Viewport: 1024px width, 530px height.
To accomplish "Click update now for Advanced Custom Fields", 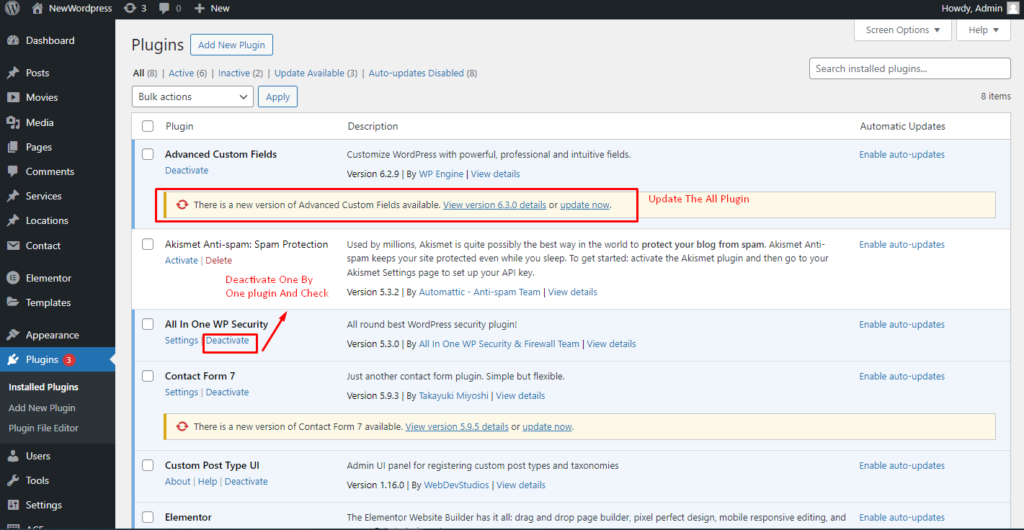I will (585, 205).
